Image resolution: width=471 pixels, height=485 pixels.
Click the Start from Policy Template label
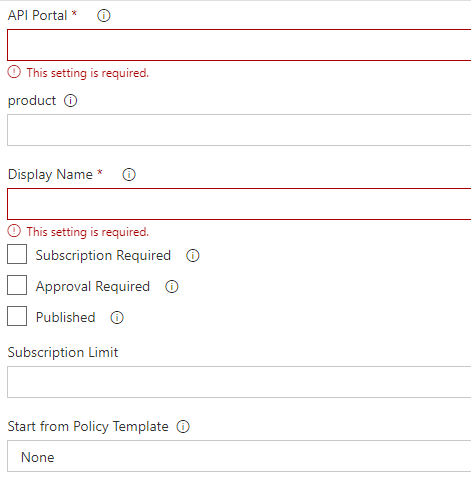[88, 427]
